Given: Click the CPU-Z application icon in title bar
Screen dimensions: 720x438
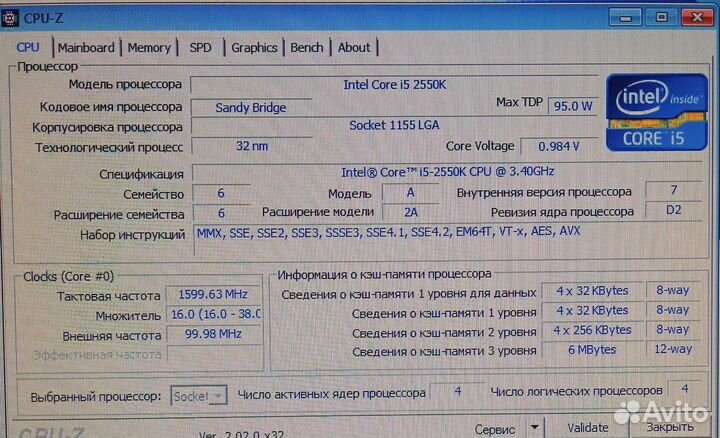Looking at the screenshot, I should (10, 18).
